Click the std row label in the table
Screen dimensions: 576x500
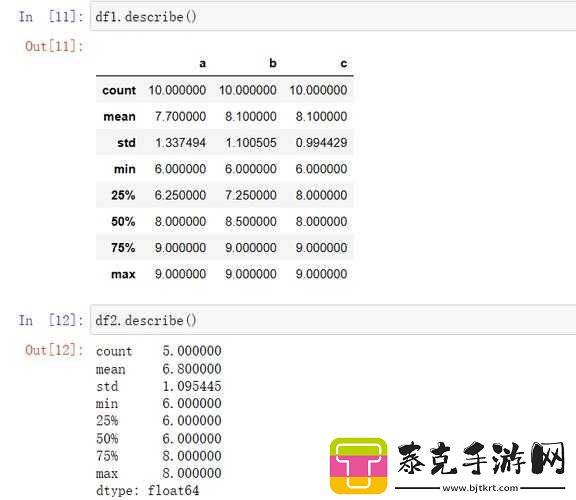(x=126, y=143)
